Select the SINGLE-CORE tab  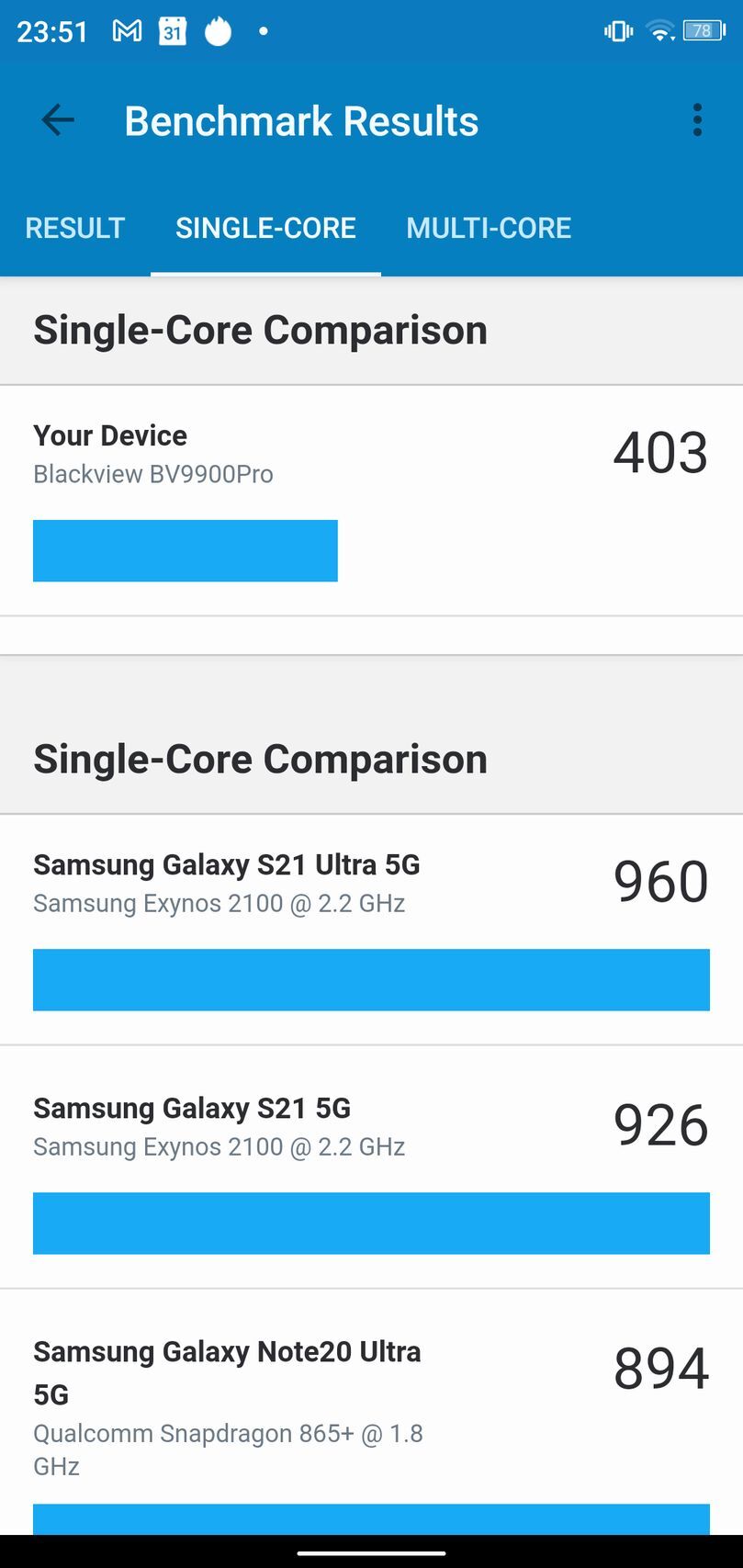coord(265,228)
